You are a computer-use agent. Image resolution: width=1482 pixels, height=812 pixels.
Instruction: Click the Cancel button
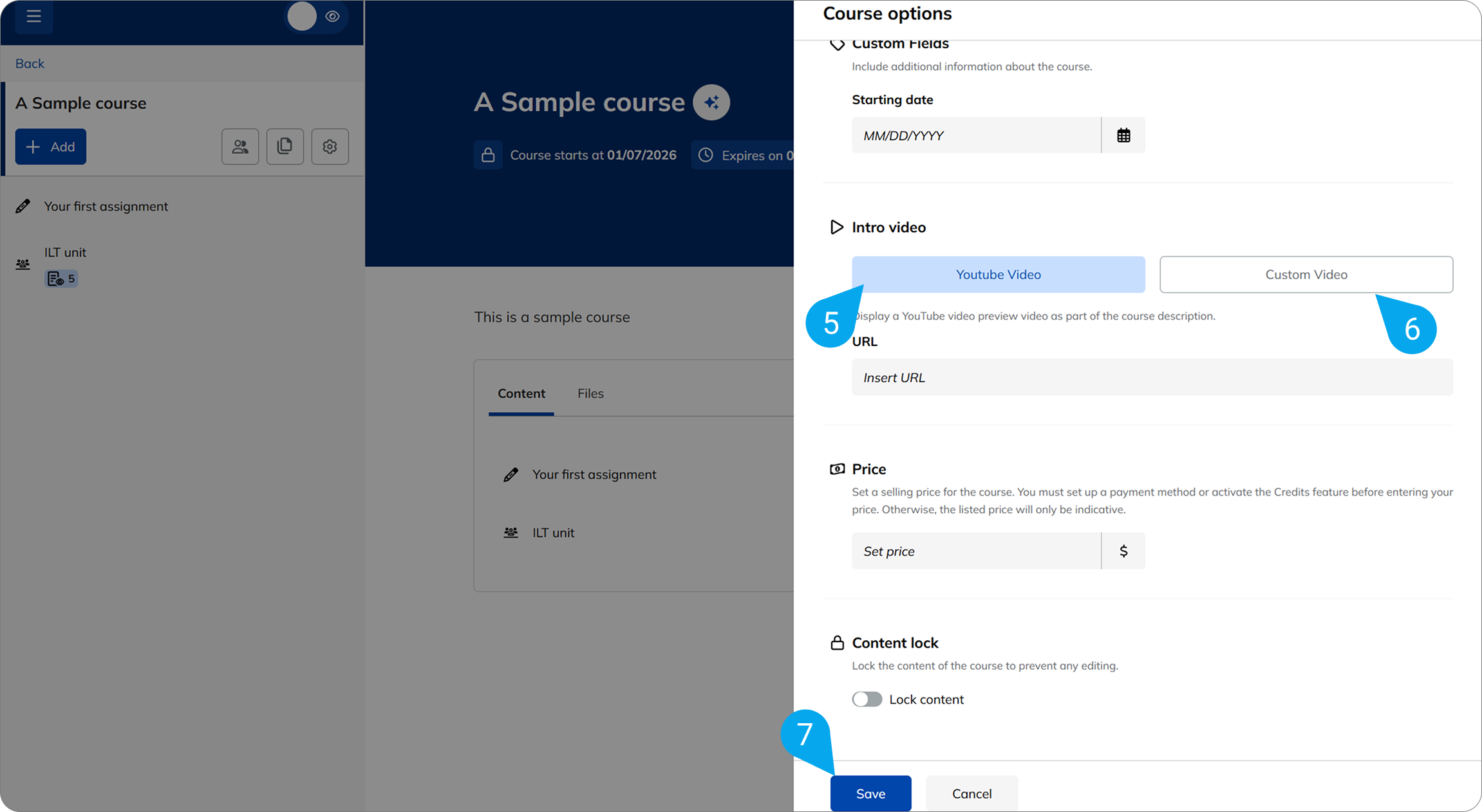pos(971,793)
